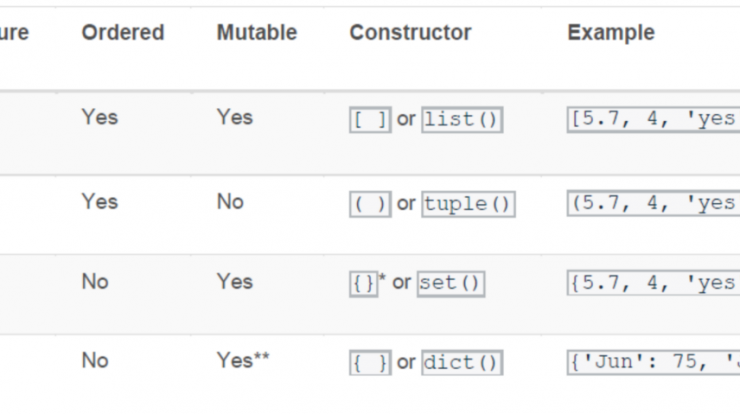740x414 pixels.
Task: Click the square brackets [ ] code box
Action: 370,120
